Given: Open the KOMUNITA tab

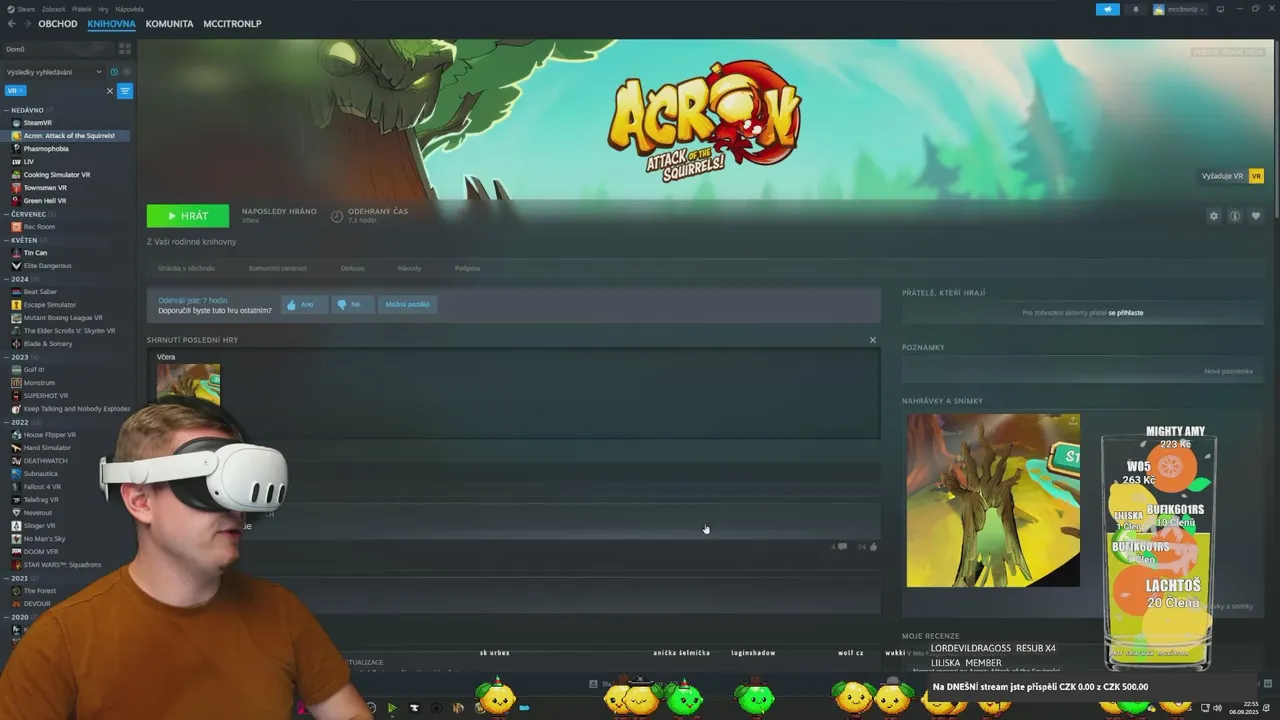Looking at the screenshot, I should [x=169, y=23].
